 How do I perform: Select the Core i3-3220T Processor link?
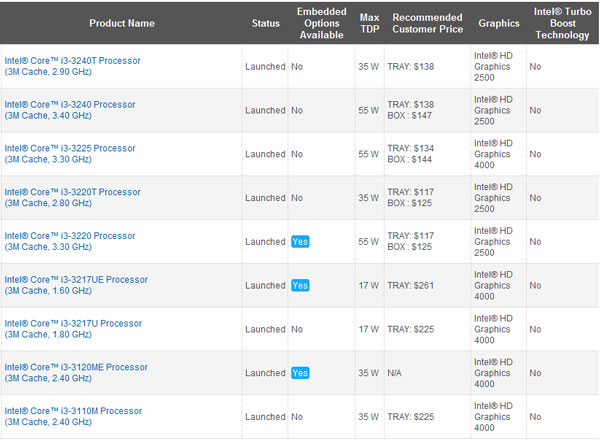click(72, 192)
